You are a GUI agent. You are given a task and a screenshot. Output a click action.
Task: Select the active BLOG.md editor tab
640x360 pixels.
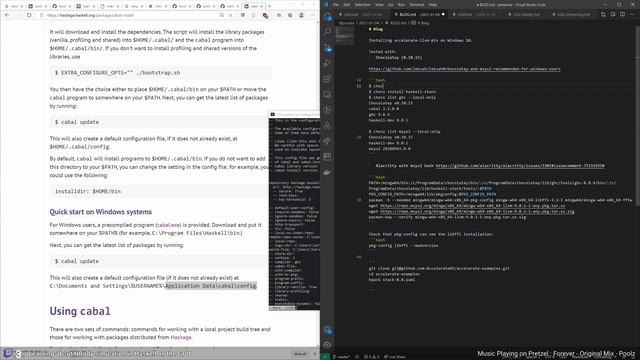pyautogui.click(x=420, y=14)
